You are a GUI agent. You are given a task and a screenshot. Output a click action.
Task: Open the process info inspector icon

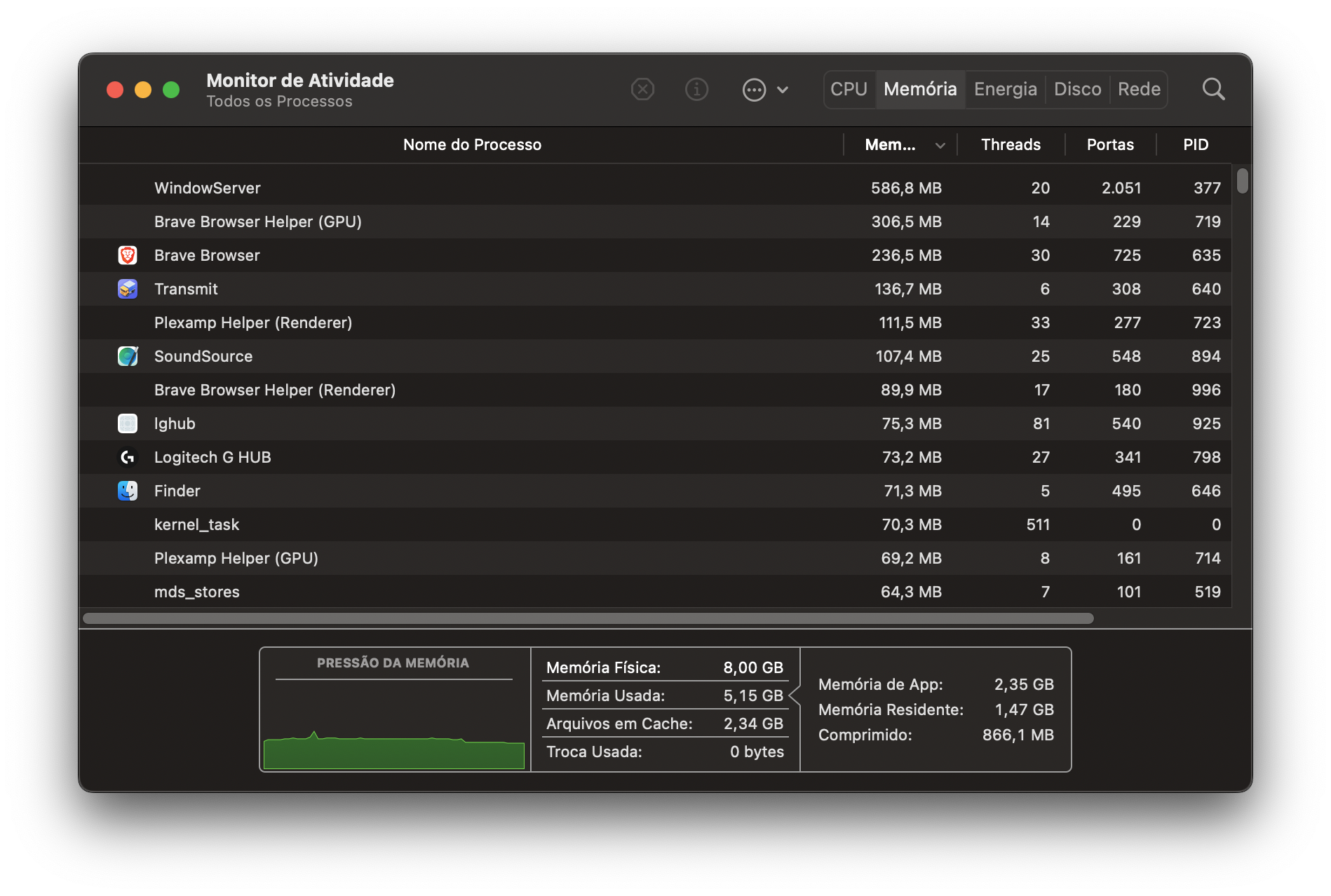[x=696, y=90]
